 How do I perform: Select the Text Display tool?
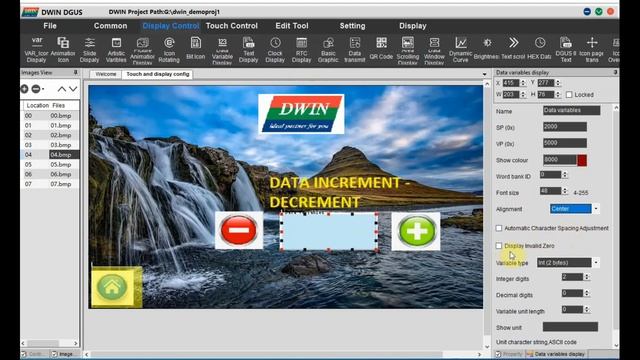coord(249,49)
